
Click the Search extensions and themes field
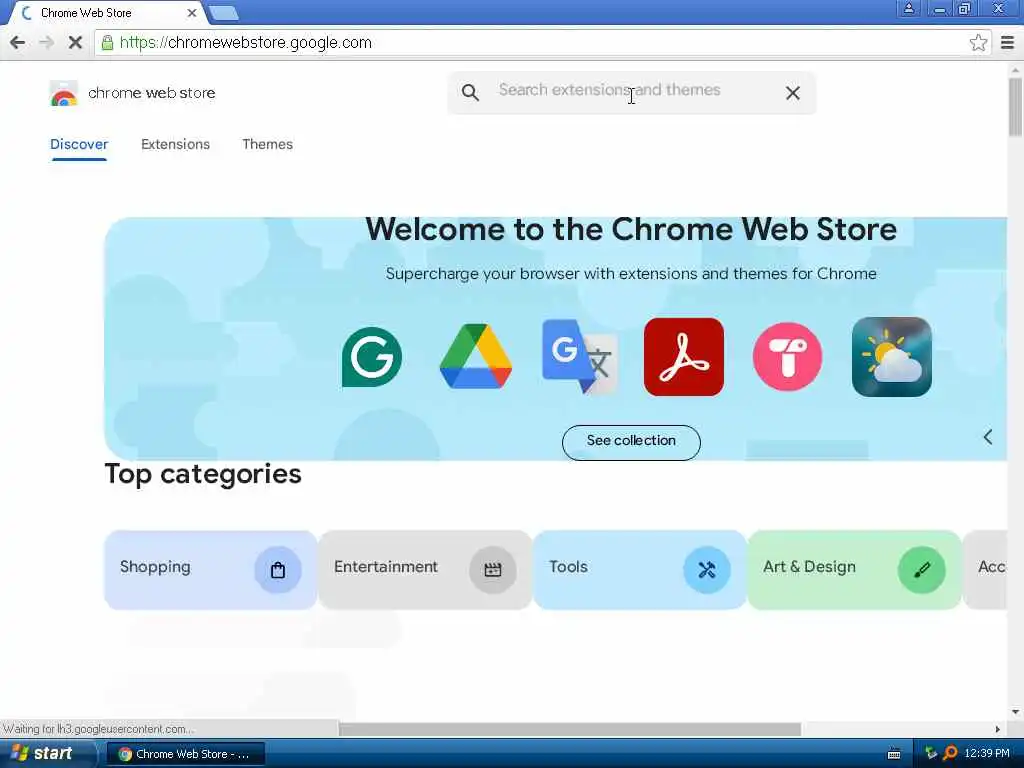pyautogui.click(x=632, y=93)
